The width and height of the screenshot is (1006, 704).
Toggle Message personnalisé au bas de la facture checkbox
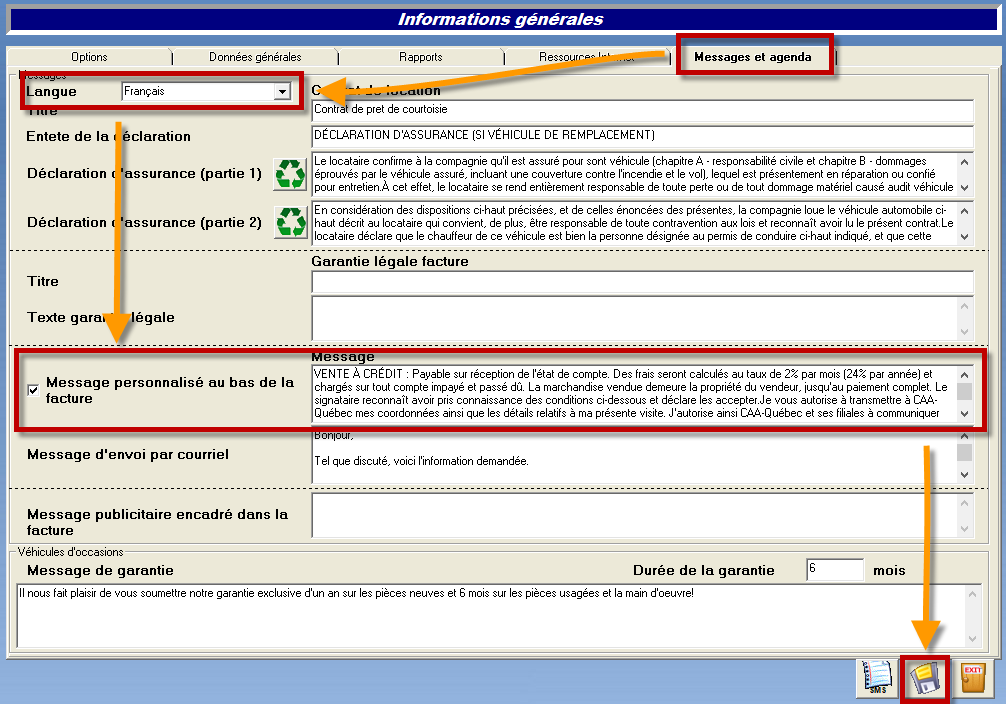tap(33, 390)
